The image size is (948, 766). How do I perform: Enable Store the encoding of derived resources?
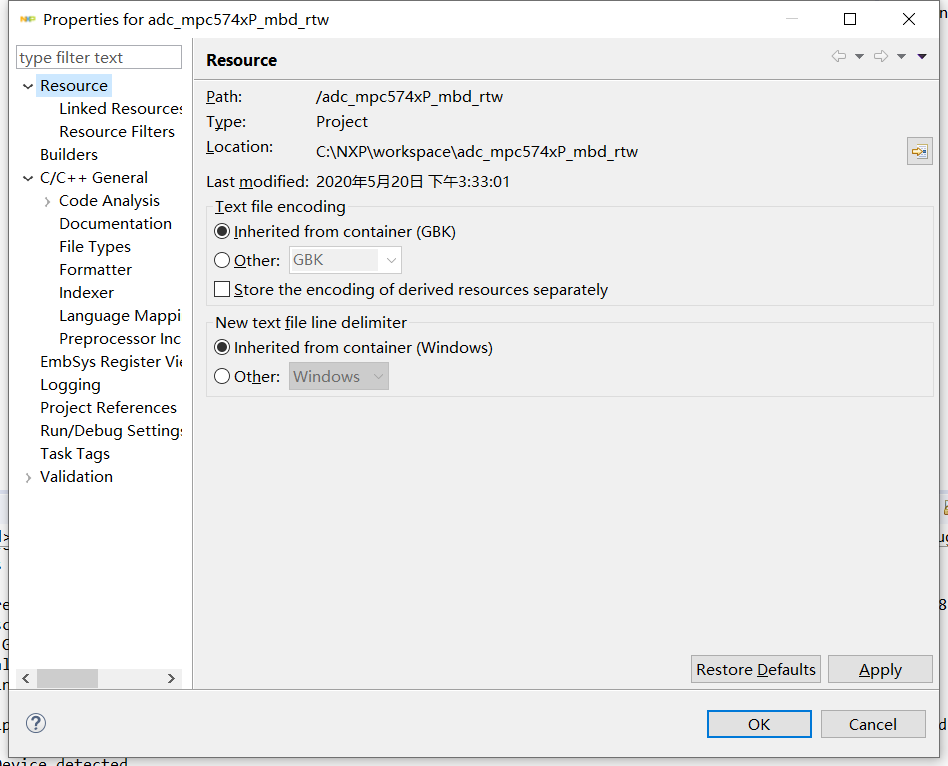[x=222, y=290]
